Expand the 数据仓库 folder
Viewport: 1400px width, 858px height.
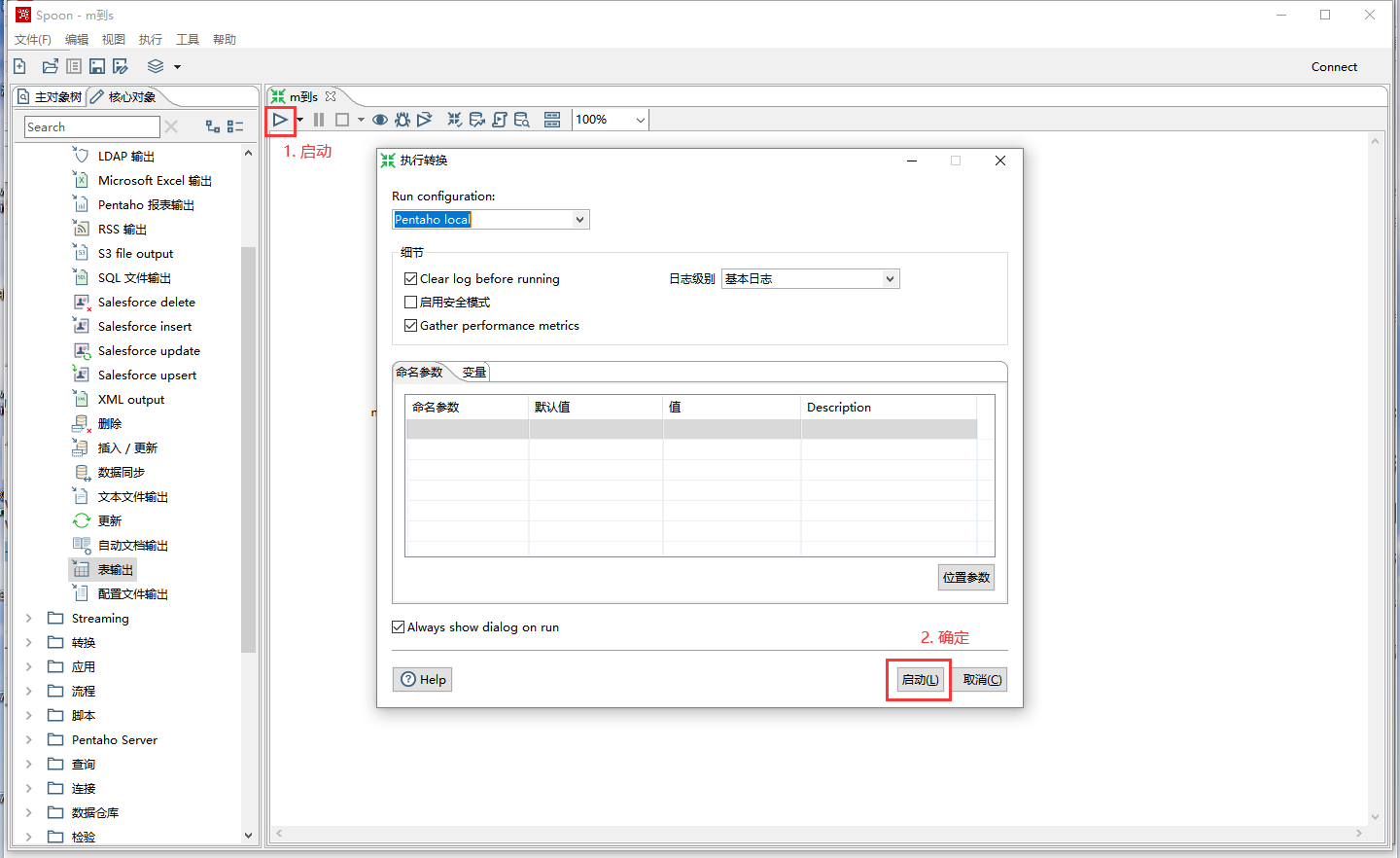tap(29, 812)
